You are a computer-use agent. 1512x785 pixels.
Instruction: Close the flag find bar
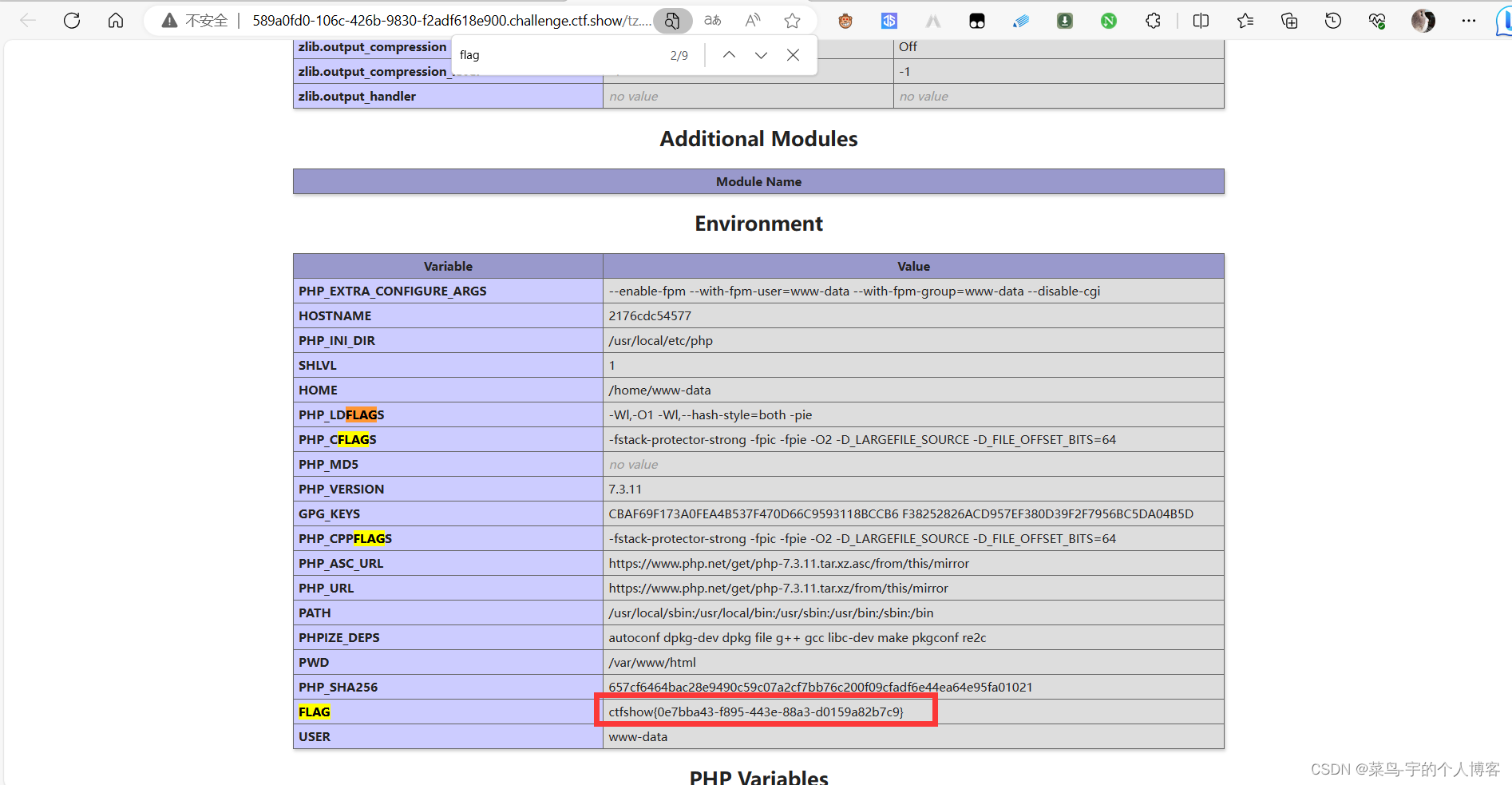point(793,54)
